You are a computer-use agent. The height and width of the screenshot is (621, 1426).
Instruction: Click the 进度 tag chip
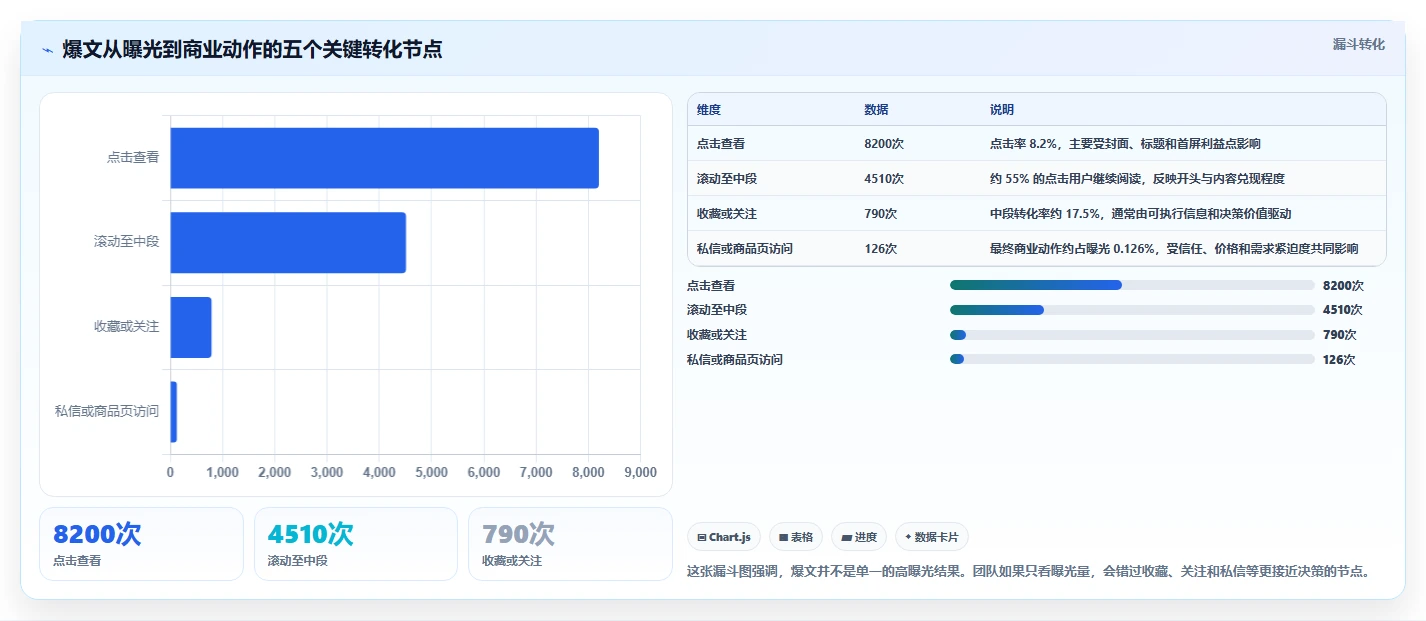(x=859, y=537)
